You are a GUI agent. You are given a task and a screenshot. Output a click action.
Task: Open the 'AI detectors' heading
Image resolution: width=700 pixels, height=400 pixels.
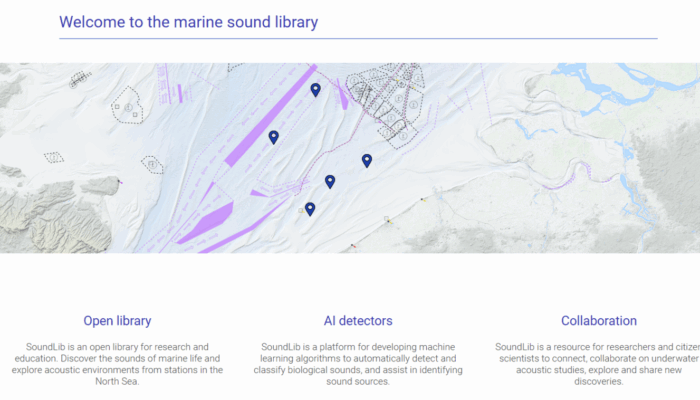[358, 321]
